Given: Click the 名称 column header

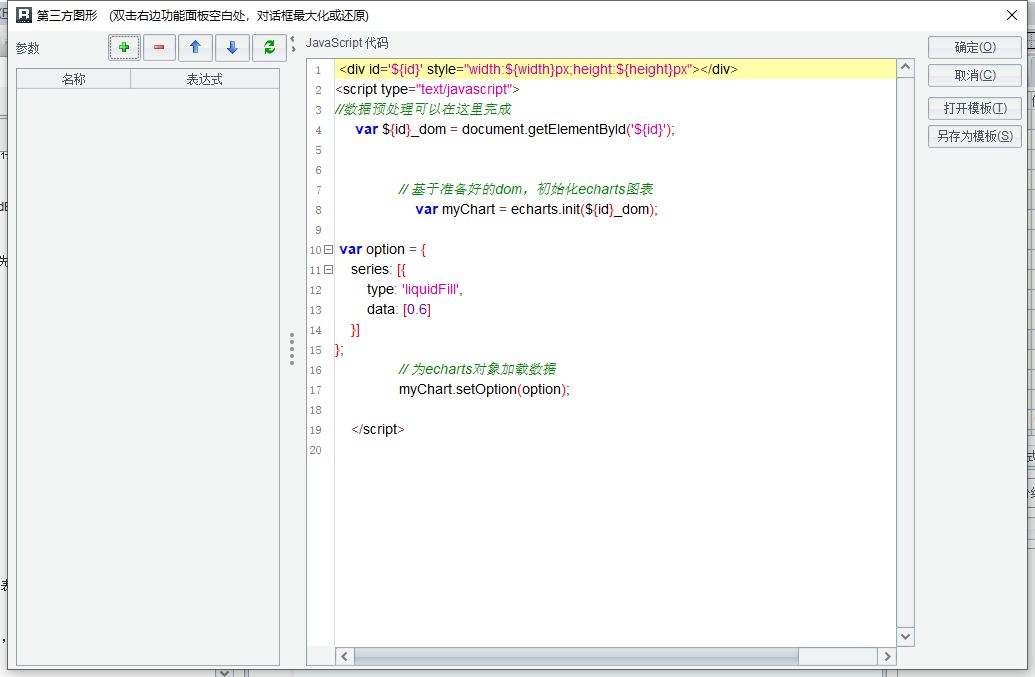Looking at the screenshot, I should click(74, 80).
